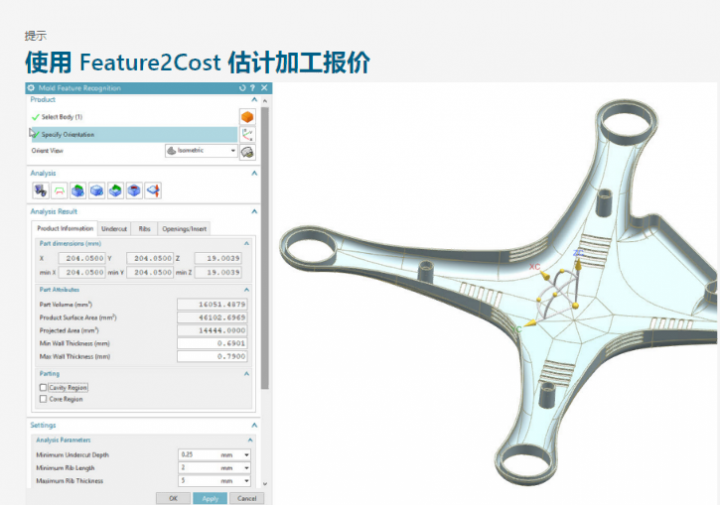Click the green YC axis arrowhead handle
Viewport: 720px width, 505px height.
pyautogui.click(x=529, y=323)
